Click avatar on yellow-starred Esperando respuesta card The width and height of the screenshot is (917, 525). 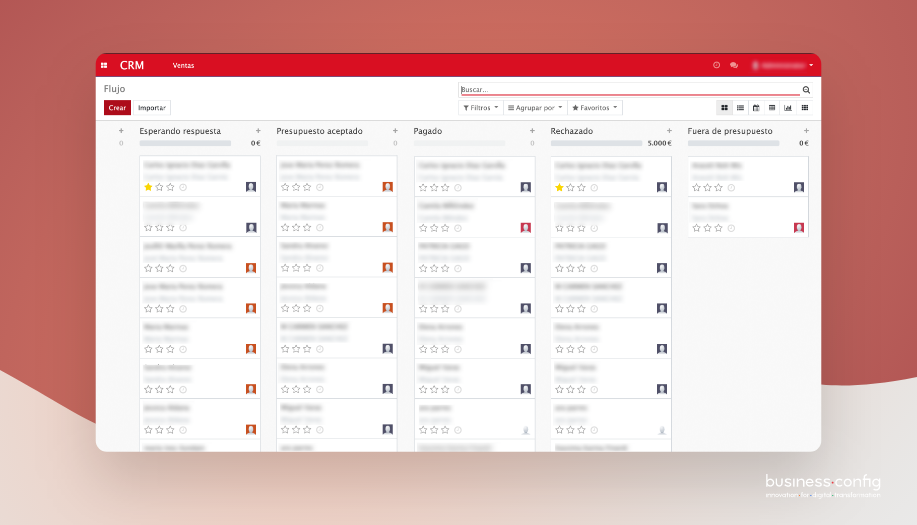click(x=251, y=187)
